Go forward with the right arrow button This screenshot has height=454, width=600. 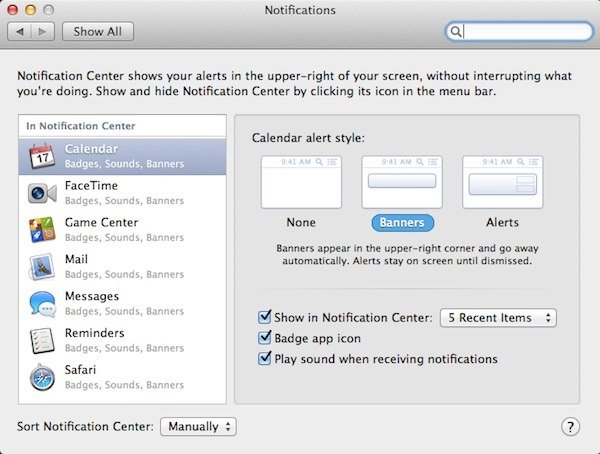point(42,31)
